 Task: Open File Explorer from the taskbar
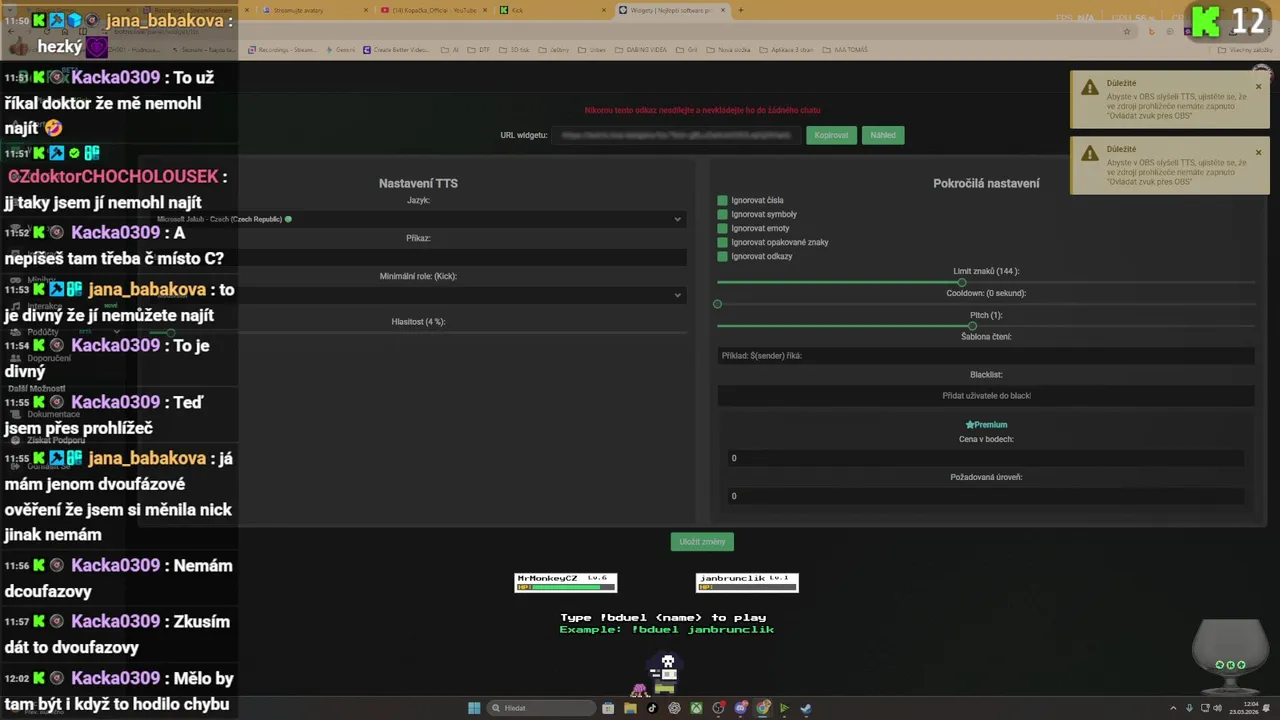630,708
